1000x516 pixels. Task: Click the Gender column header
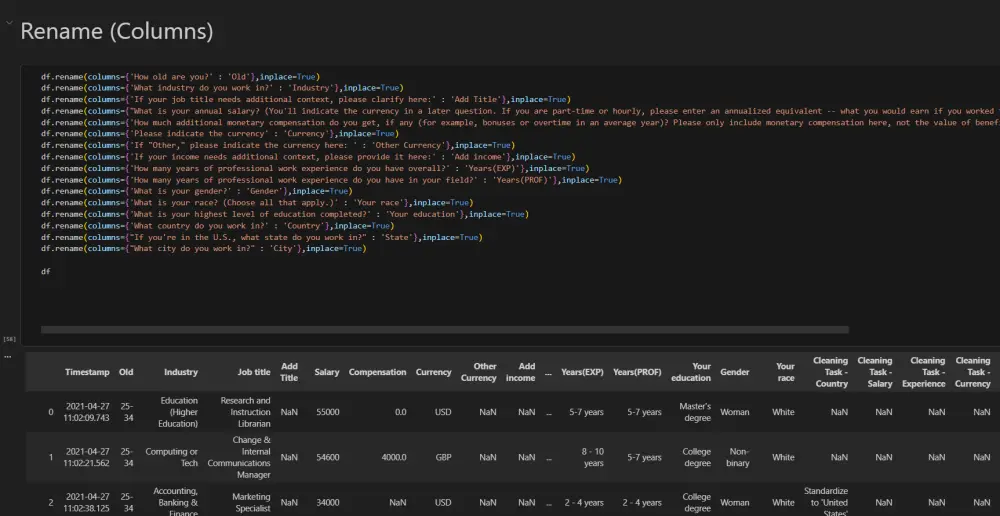point(735,372)
